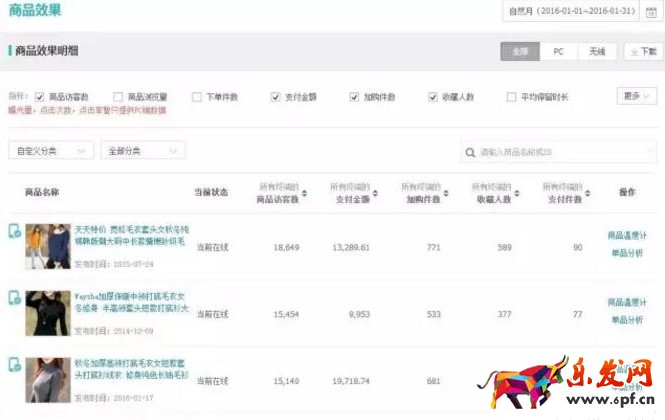Image resolution: width=665 pixels, height=420 pixels.
Task: Click the 下载 download button
Action: pos(641,51)
